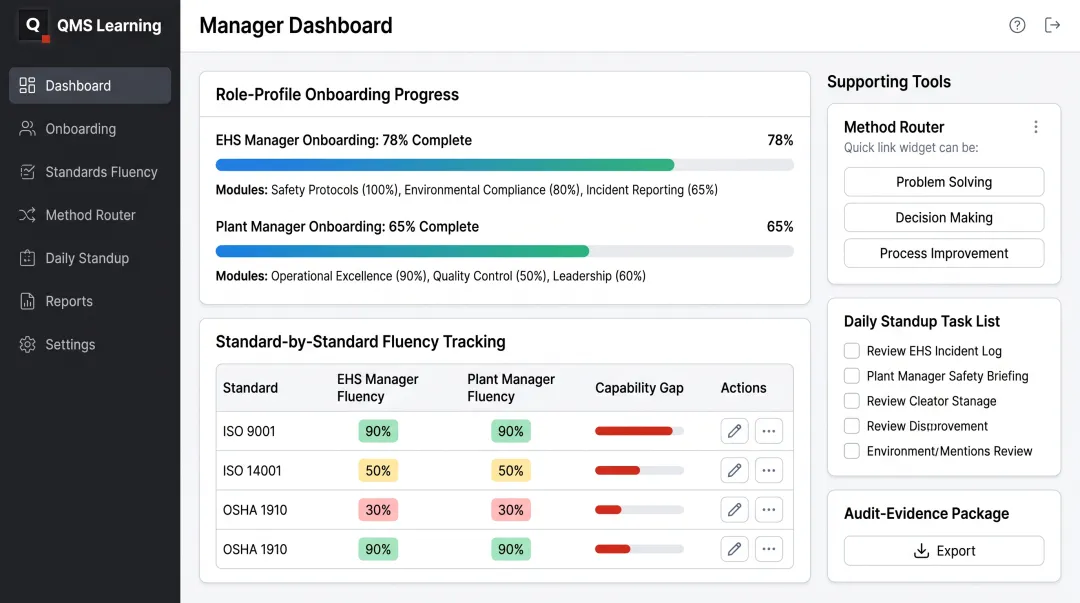Click the download icon on Export button
The height and width of the screenshot is (603, 1080).
point(921,551)
